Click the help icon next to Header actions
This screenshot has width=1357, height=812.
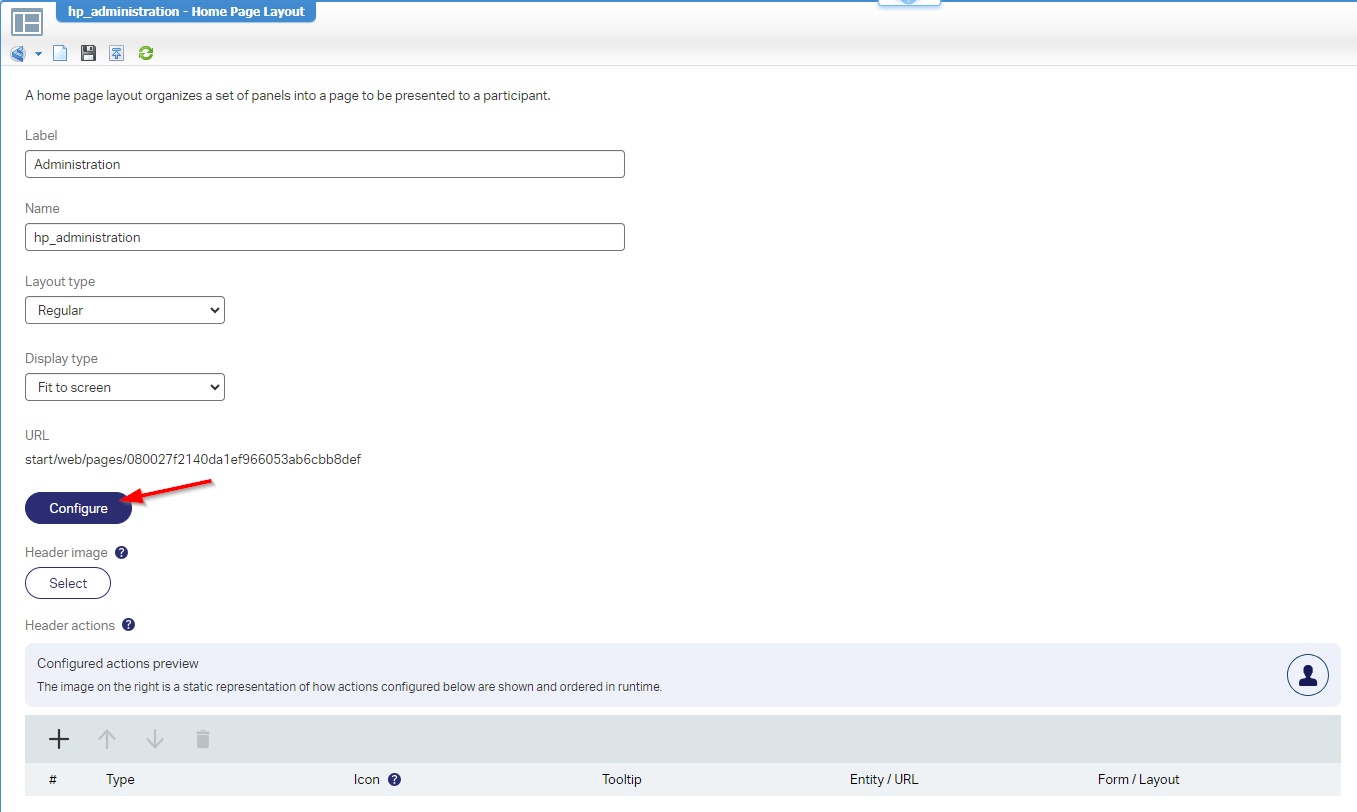point(128,625)
